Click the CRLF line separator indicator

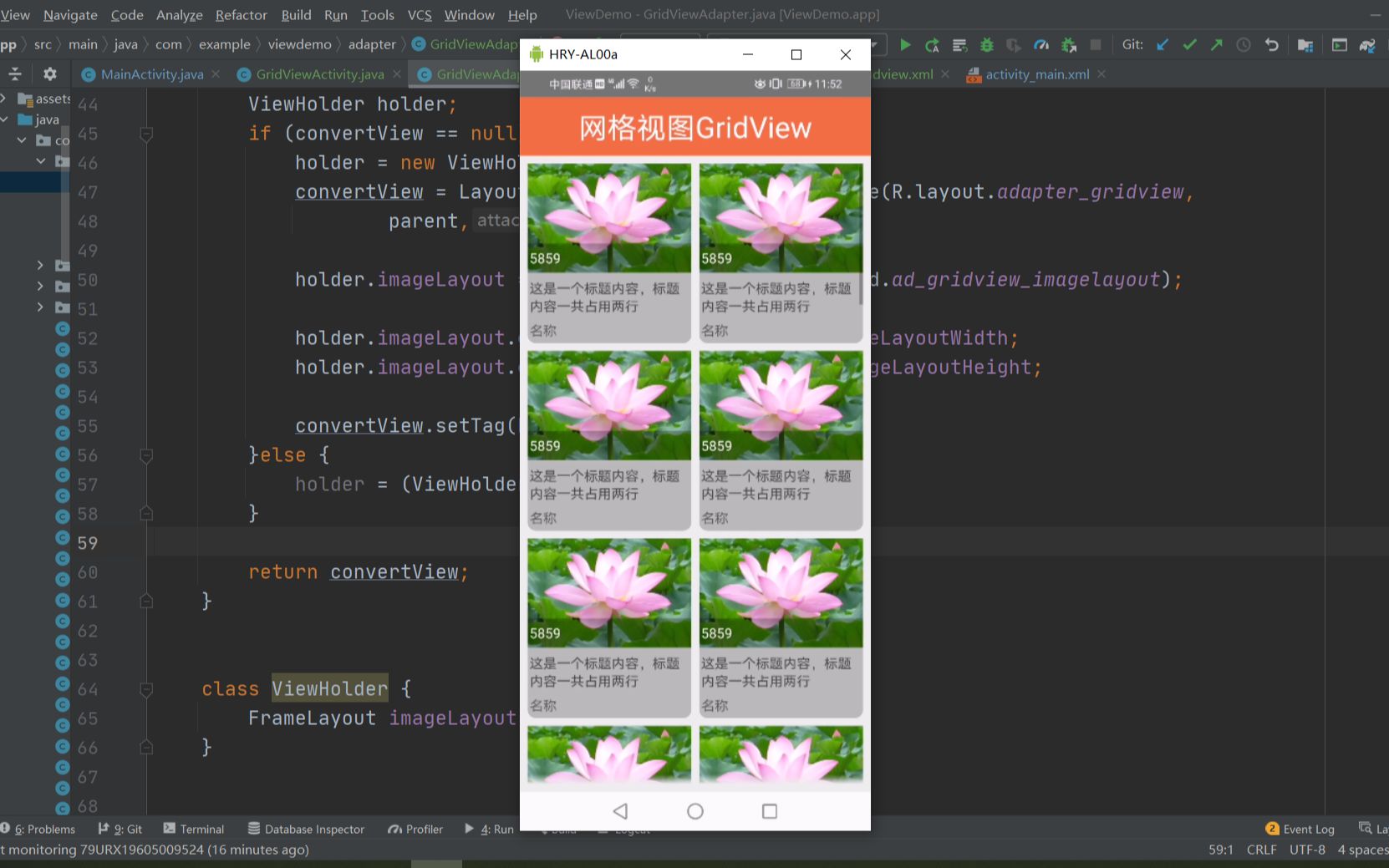1261,850
